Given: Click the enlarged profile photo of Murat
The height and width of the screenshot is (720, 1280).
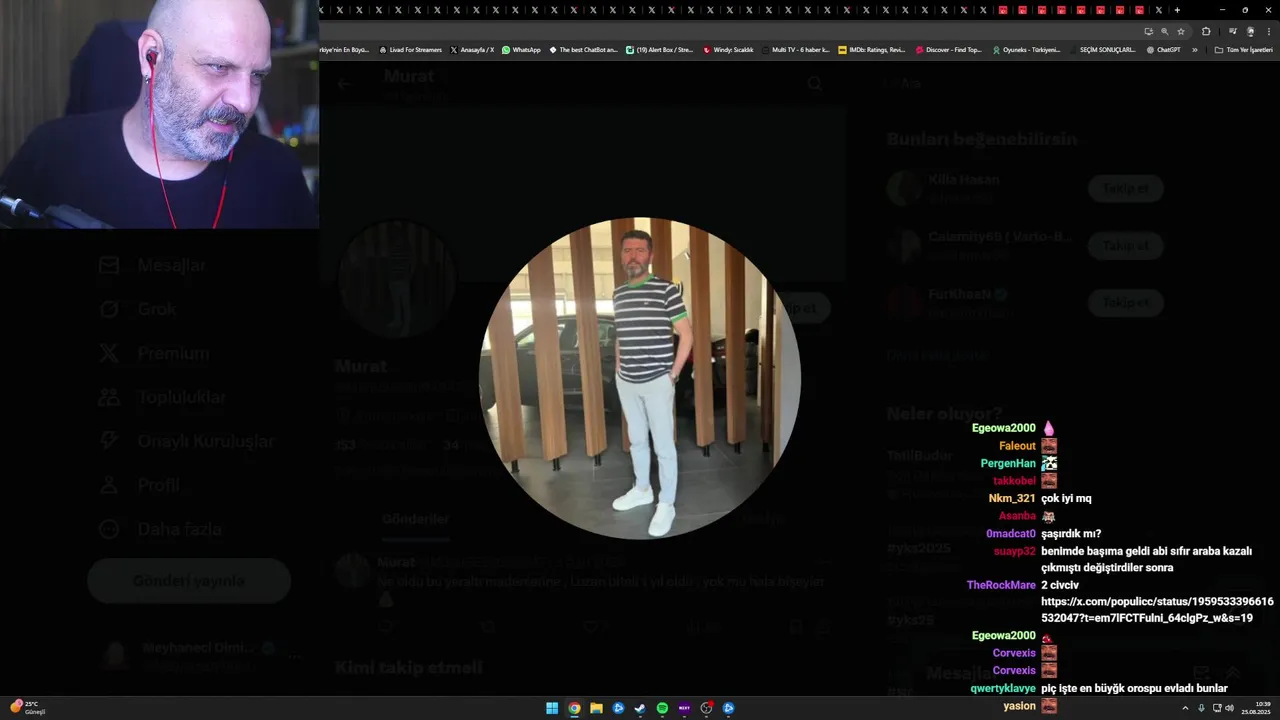Looking at the screenshot, I should point(640,378).
